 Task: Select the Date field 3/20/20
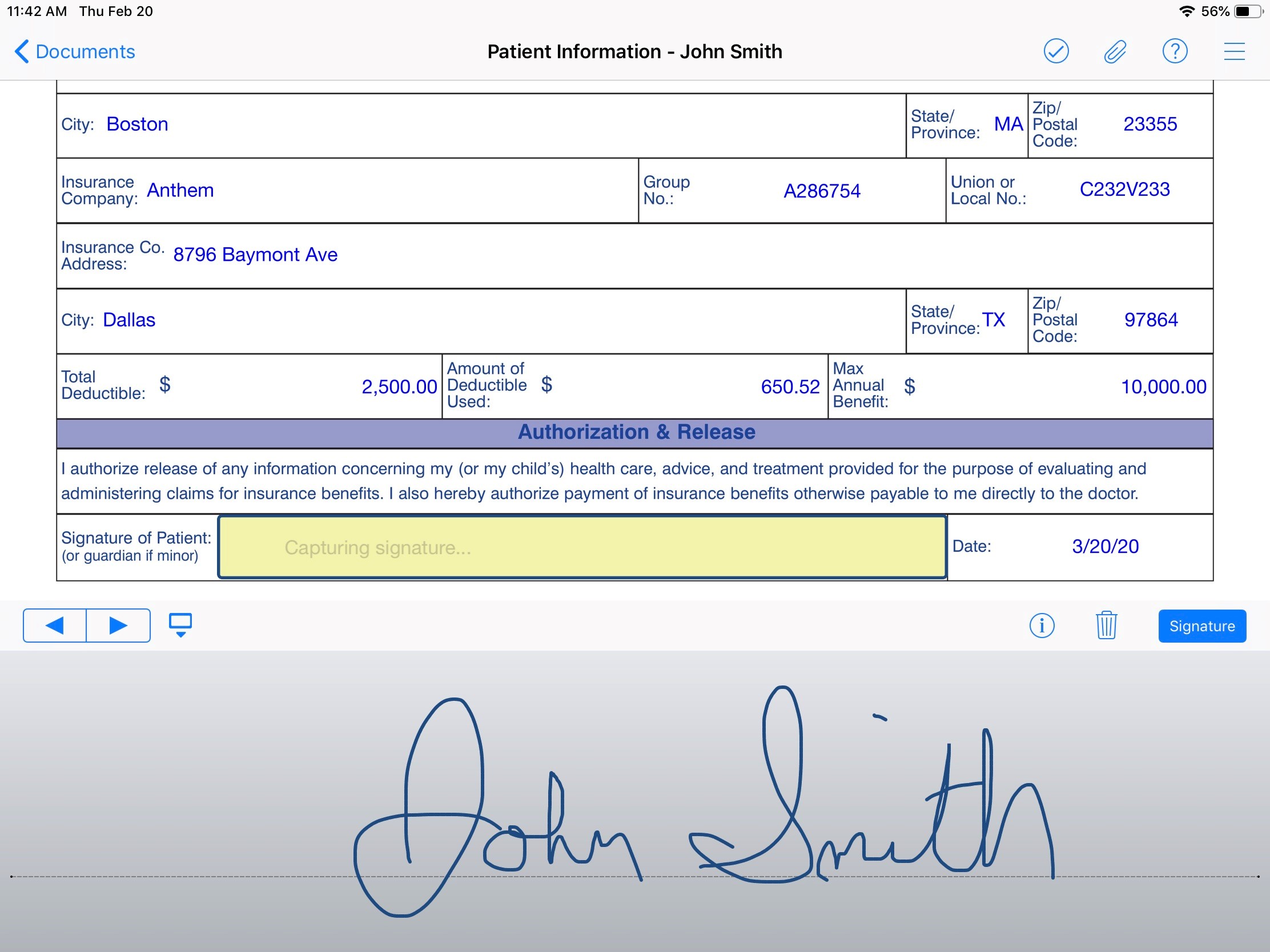[1104, 546]
